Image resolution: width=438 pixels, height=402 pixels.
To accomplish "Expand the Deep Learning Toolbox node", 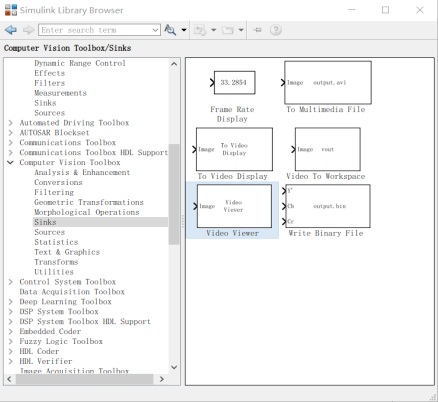I will [11, 302].
